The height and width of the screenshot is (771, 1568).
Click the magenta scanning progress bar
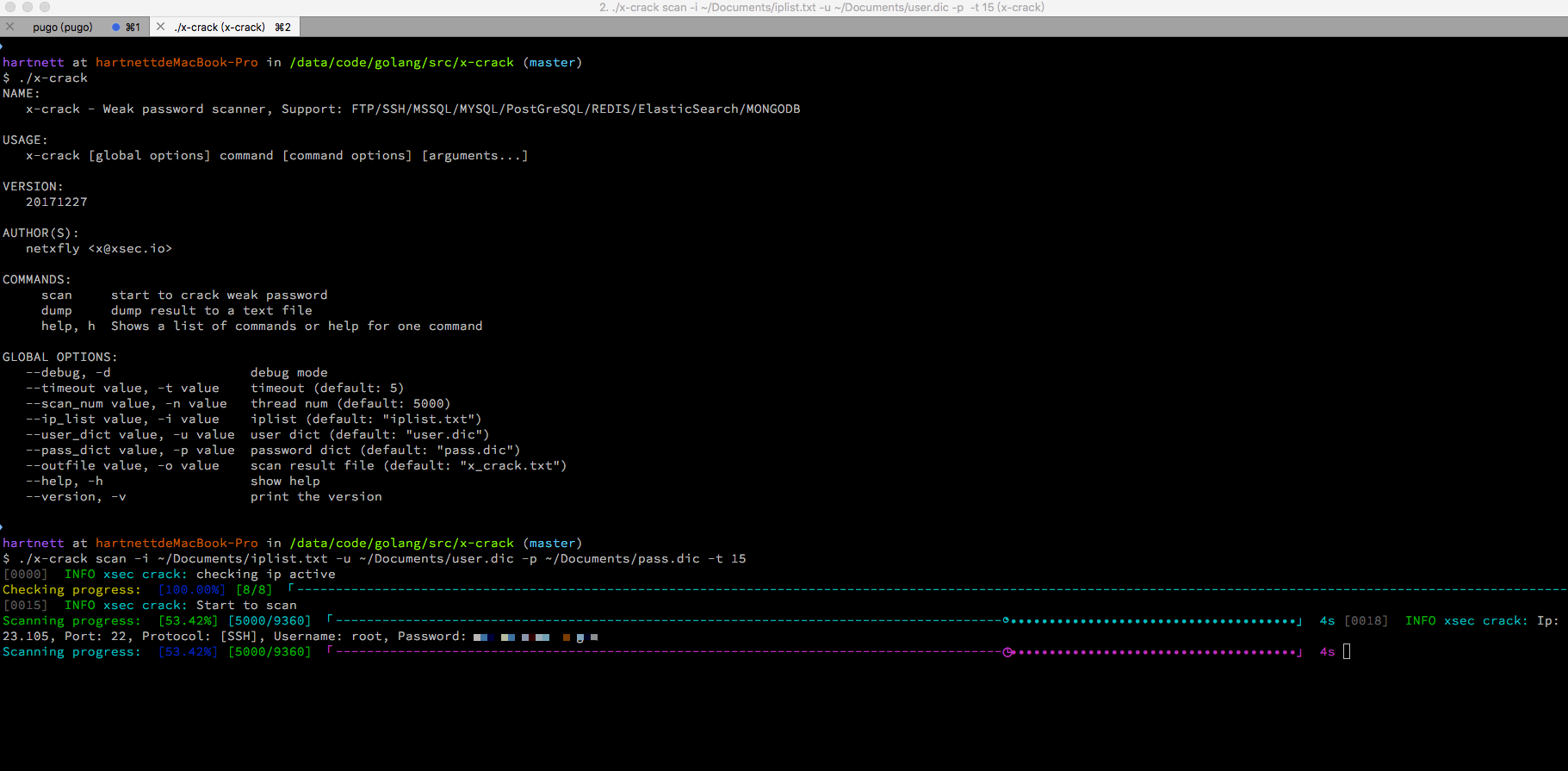[815, 651]
